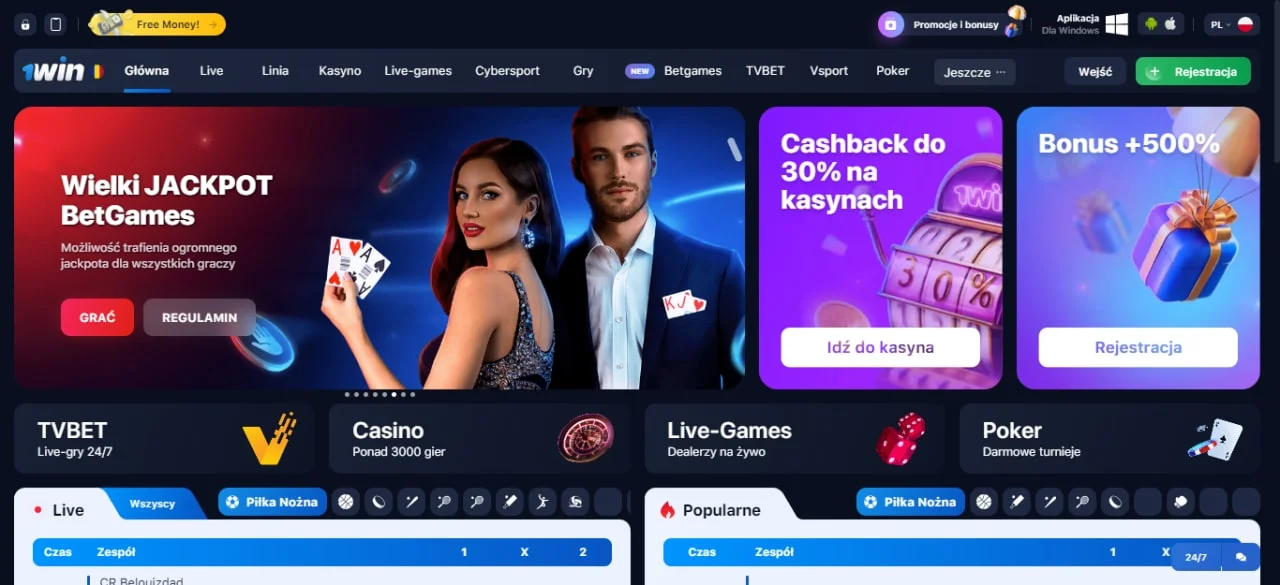Switch to the Cybersport section
This screenshot has height=585, width=1280.
507,71
